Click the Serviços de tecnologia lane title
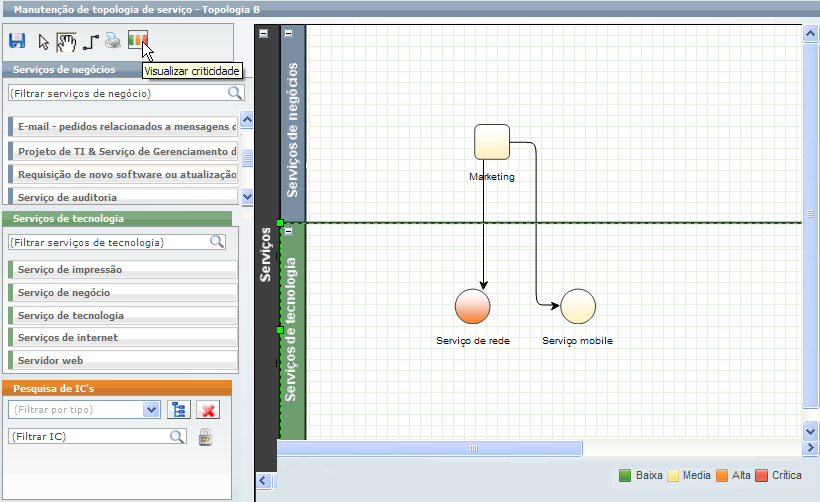Image resolution: width=820 pixels, height=502 pixels. (291, 329)
